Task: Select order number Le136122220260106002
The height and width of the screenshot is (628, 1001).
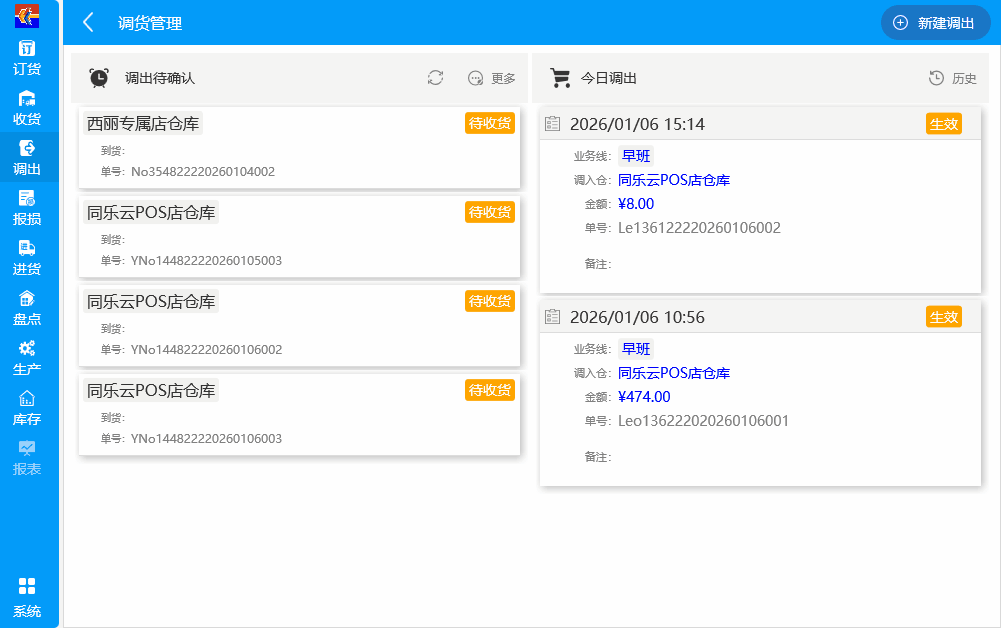Action: coord(699,228)
